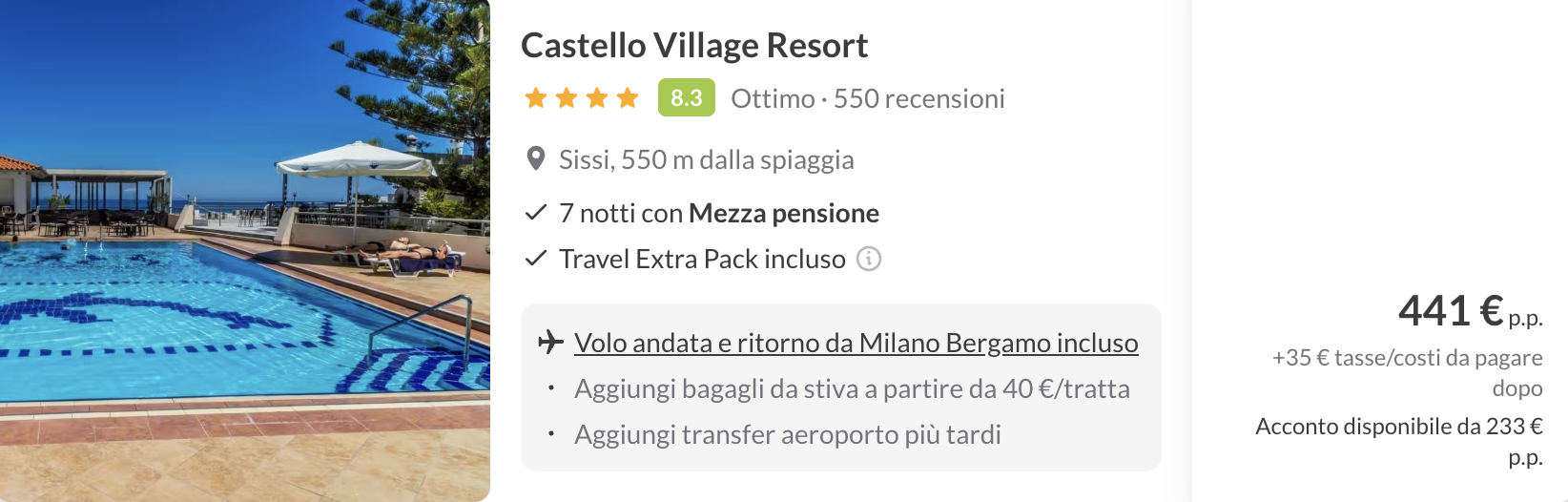
Task: Click Aggiungi transfer aeroporto più tardi option
Action: click(787, 434)
